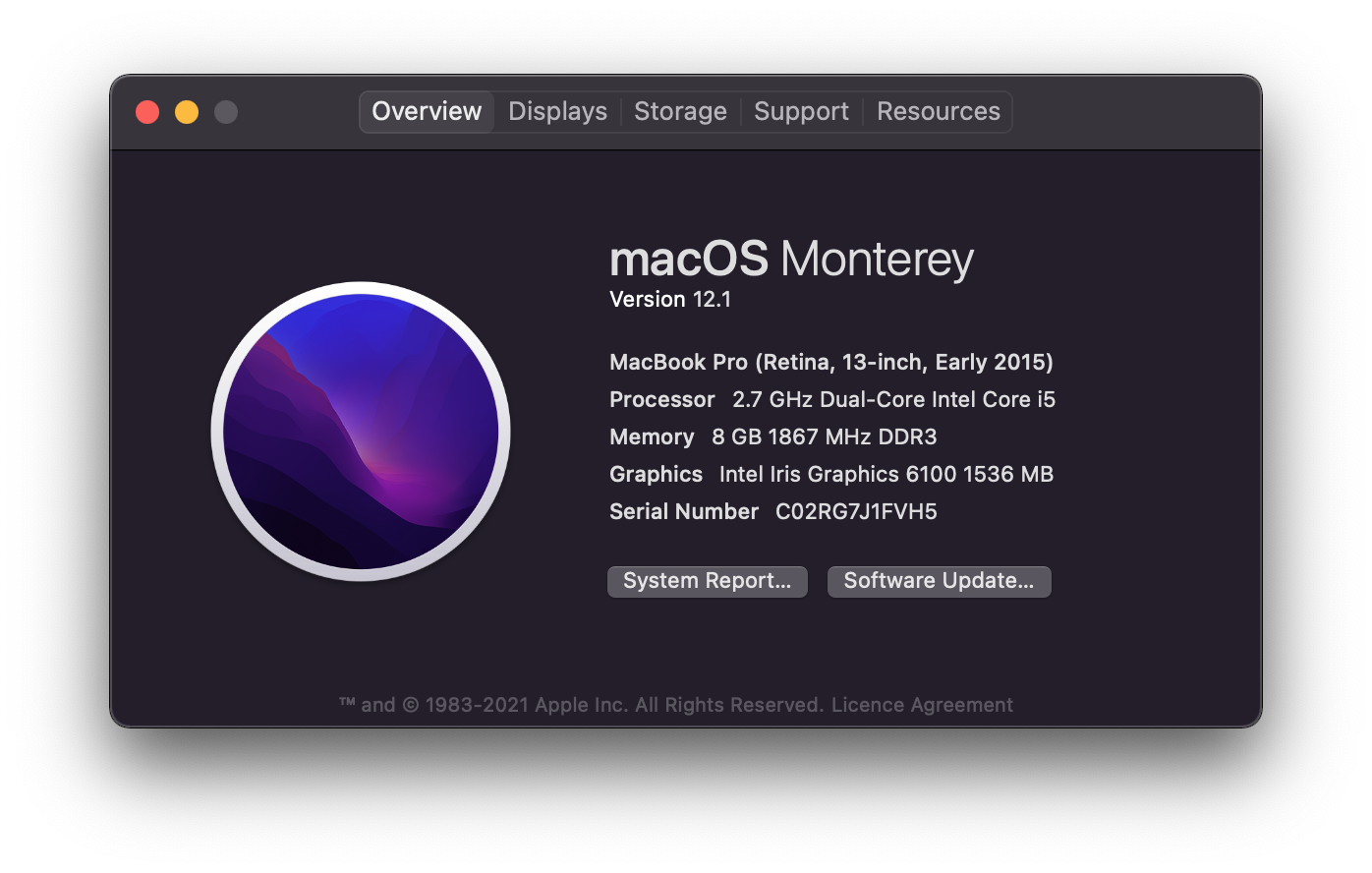Click the yellow minimize traffic light
Screen dimensions: 1372x873
coord(186,111)
